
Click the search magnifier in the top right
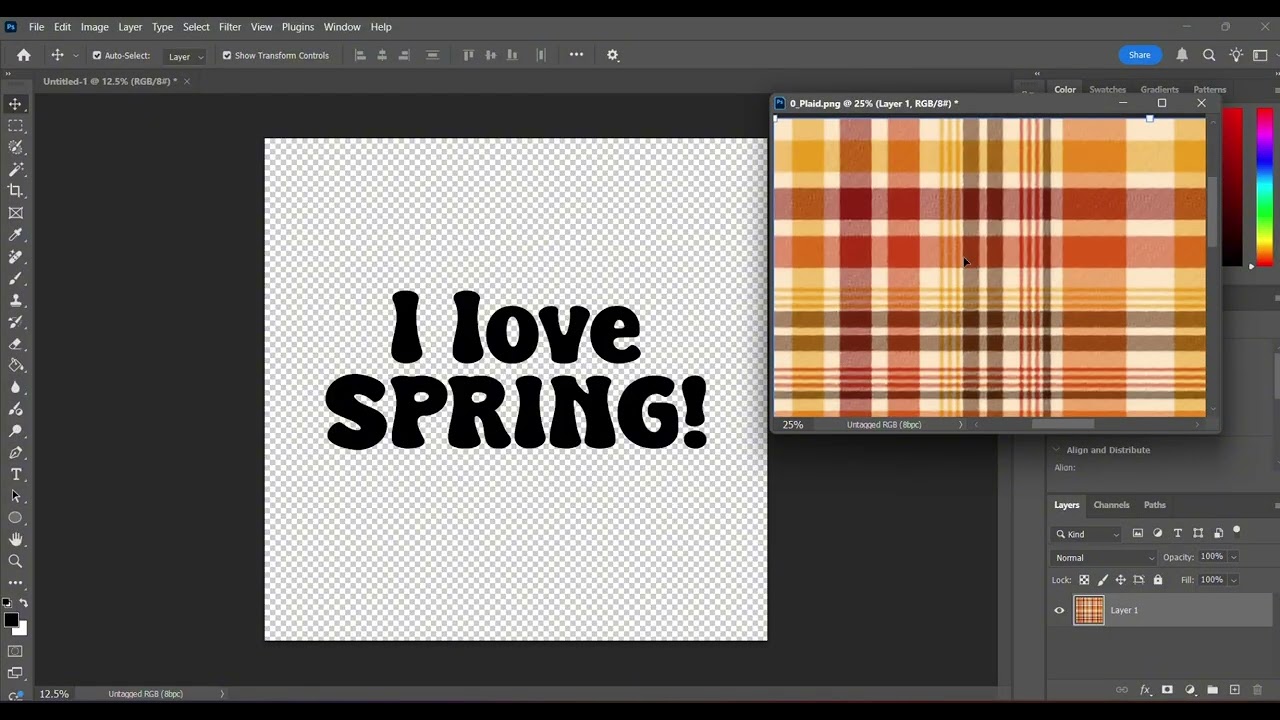[1209, 55]
